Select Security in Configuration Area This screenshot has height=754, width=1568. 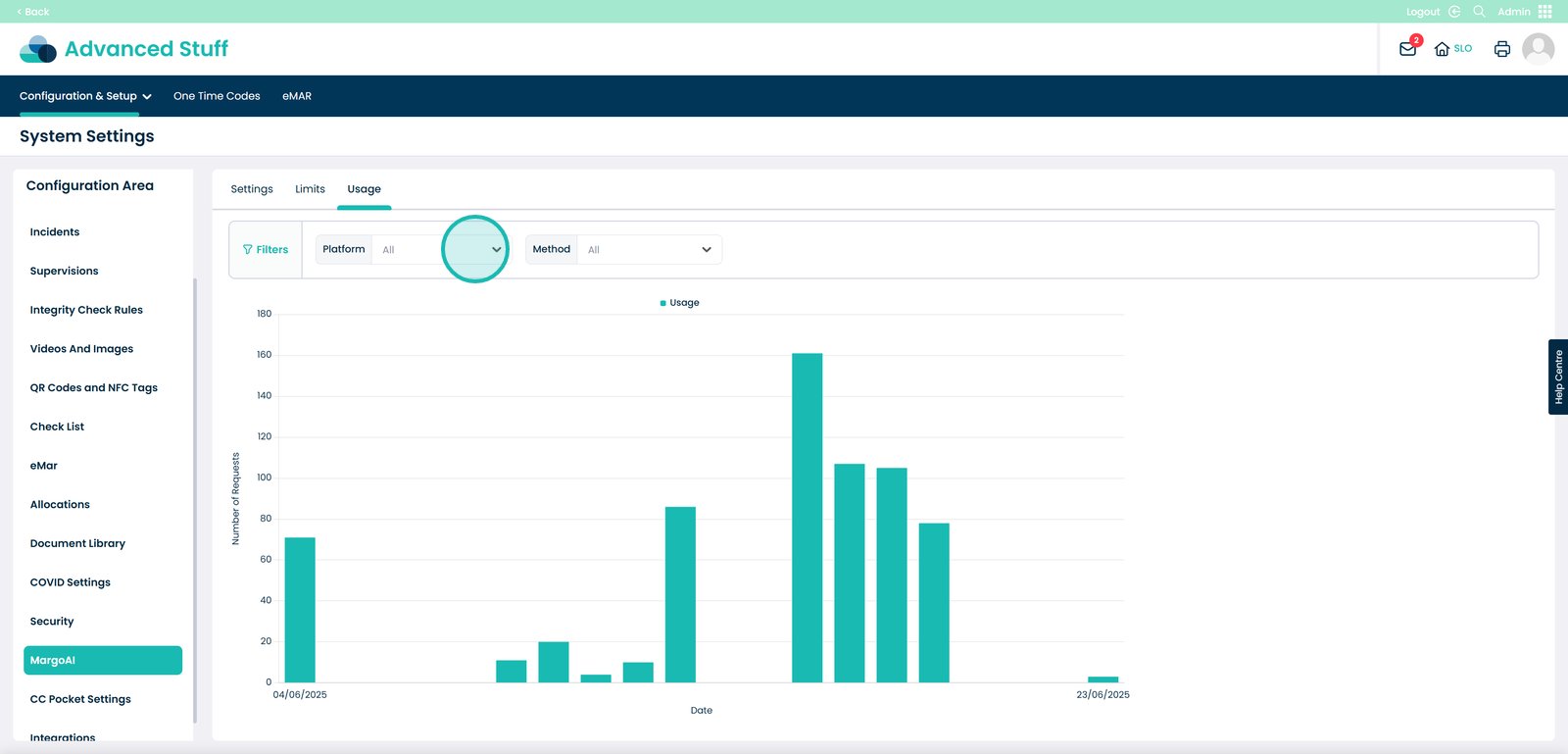[x=52, y=622]
